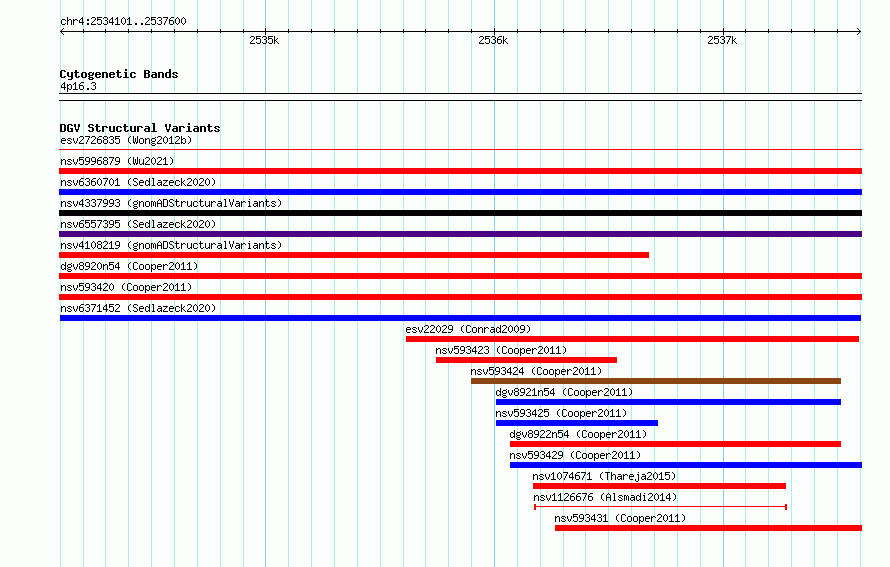This screenshot has height=567, width=890.
Task: Select nsv593425 (Cooper2011) blue bar
Action: coord(577,423)
